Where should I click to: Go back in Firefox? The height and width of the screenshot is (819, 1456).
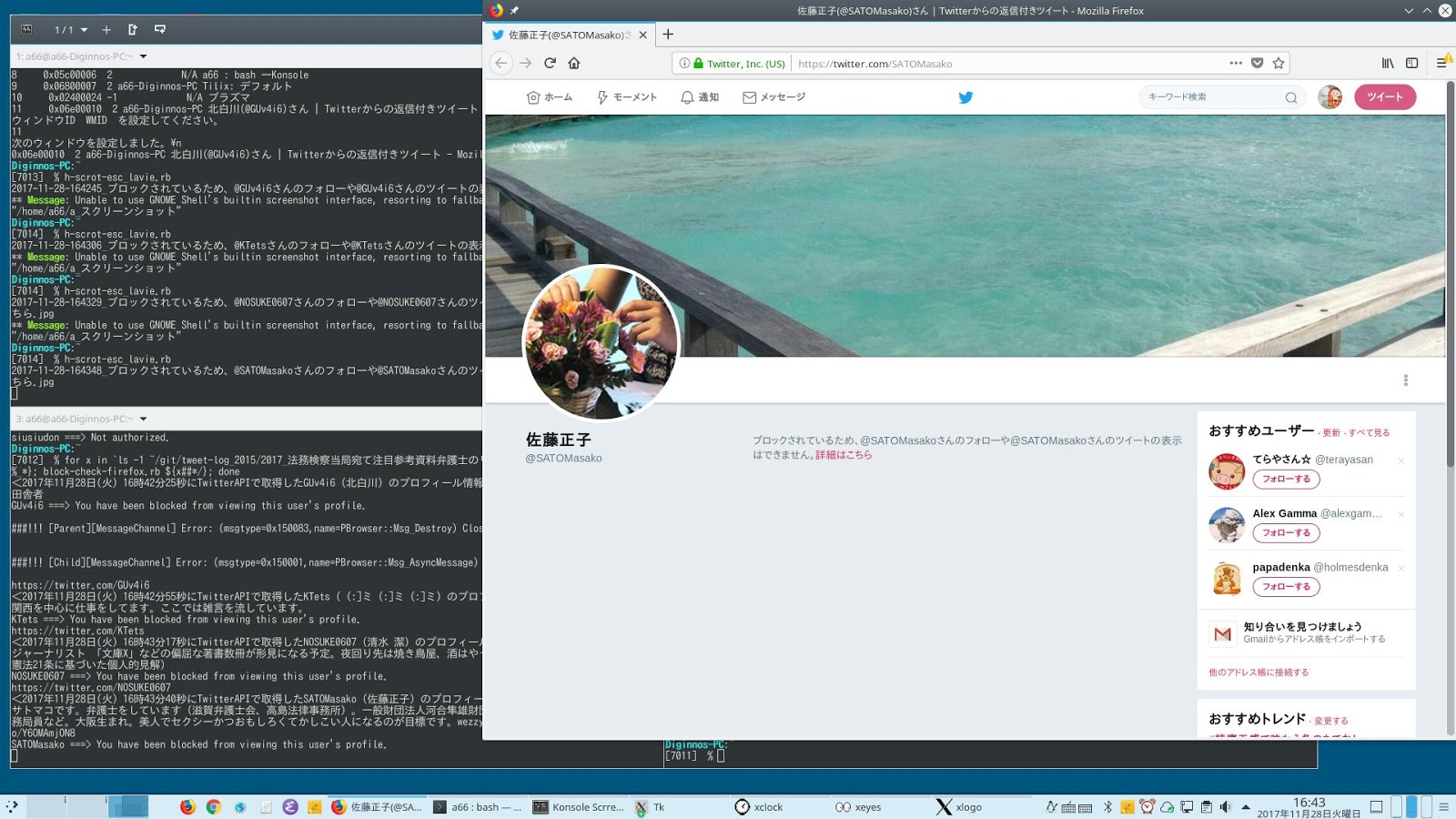pos(500,63)
